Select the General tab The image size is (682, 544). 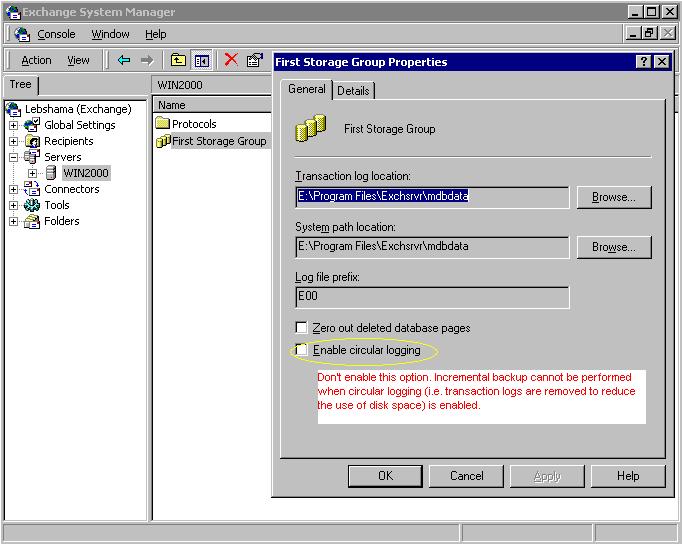pyautogui.click(x=307, y=89)
